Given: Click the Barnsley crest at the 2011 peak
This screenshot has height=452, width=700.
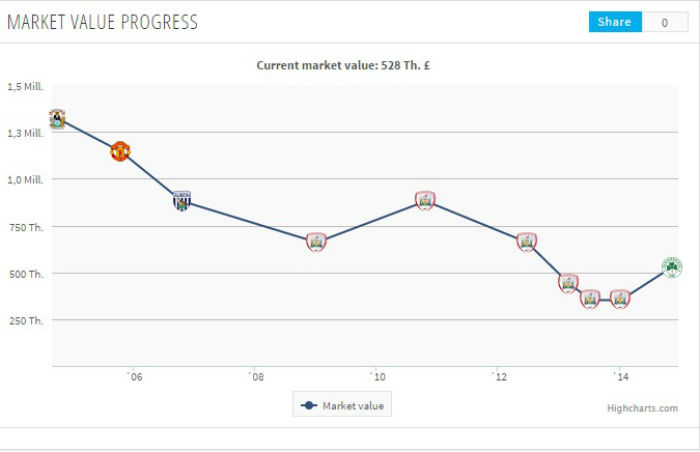Looking at the screenshot, I should 425,201.
